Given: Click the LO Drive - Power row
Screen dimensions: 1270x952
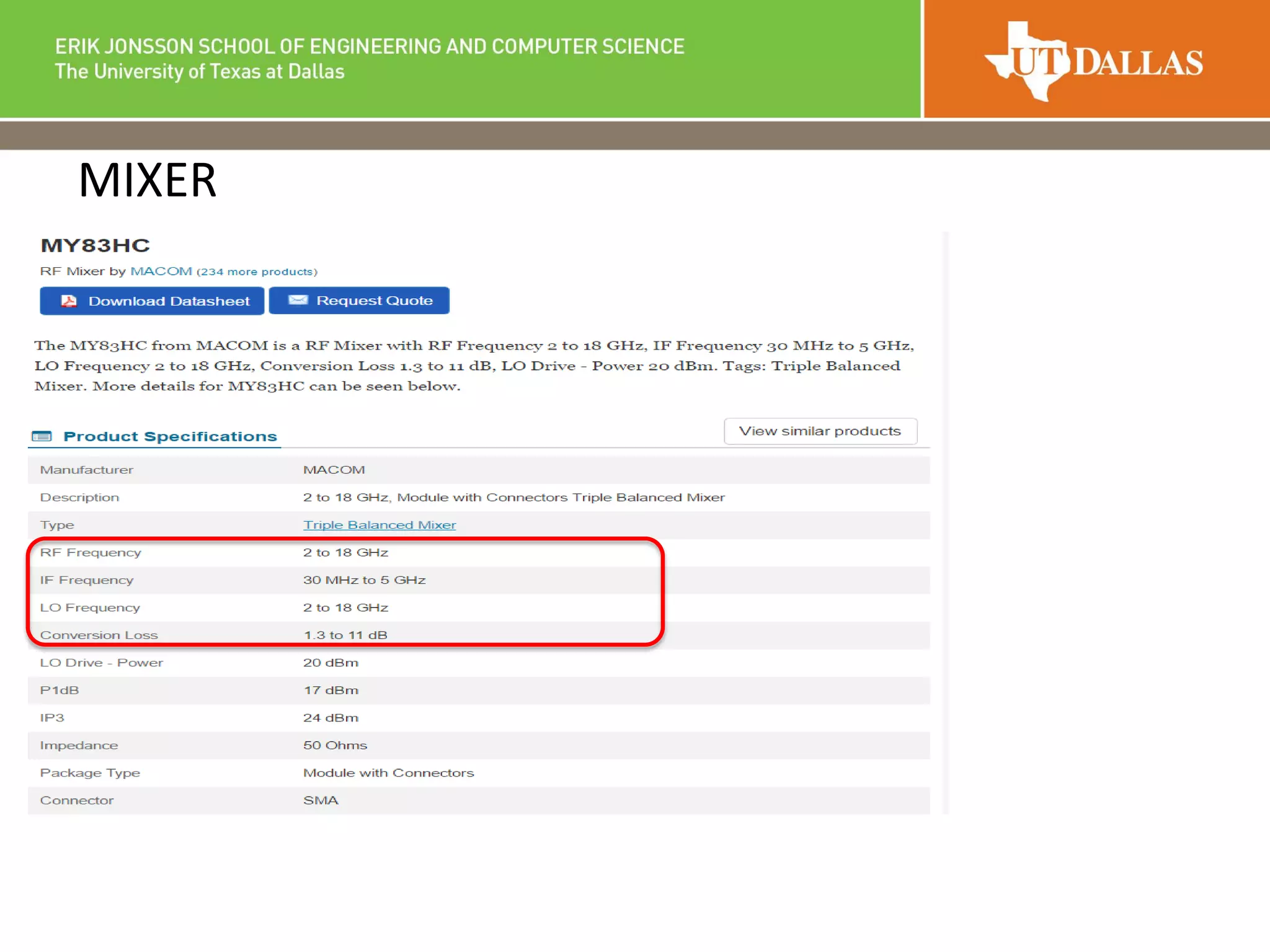Looking at the screenshot, I should [102, 663].
